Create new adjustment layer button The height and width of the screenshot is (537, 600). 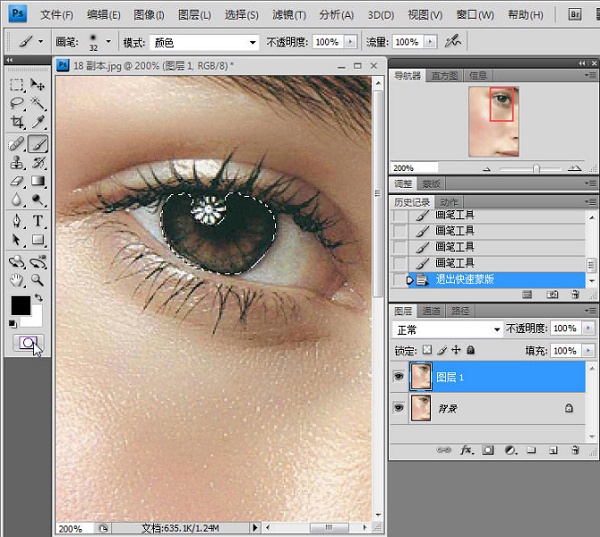[x=510, y=450]
